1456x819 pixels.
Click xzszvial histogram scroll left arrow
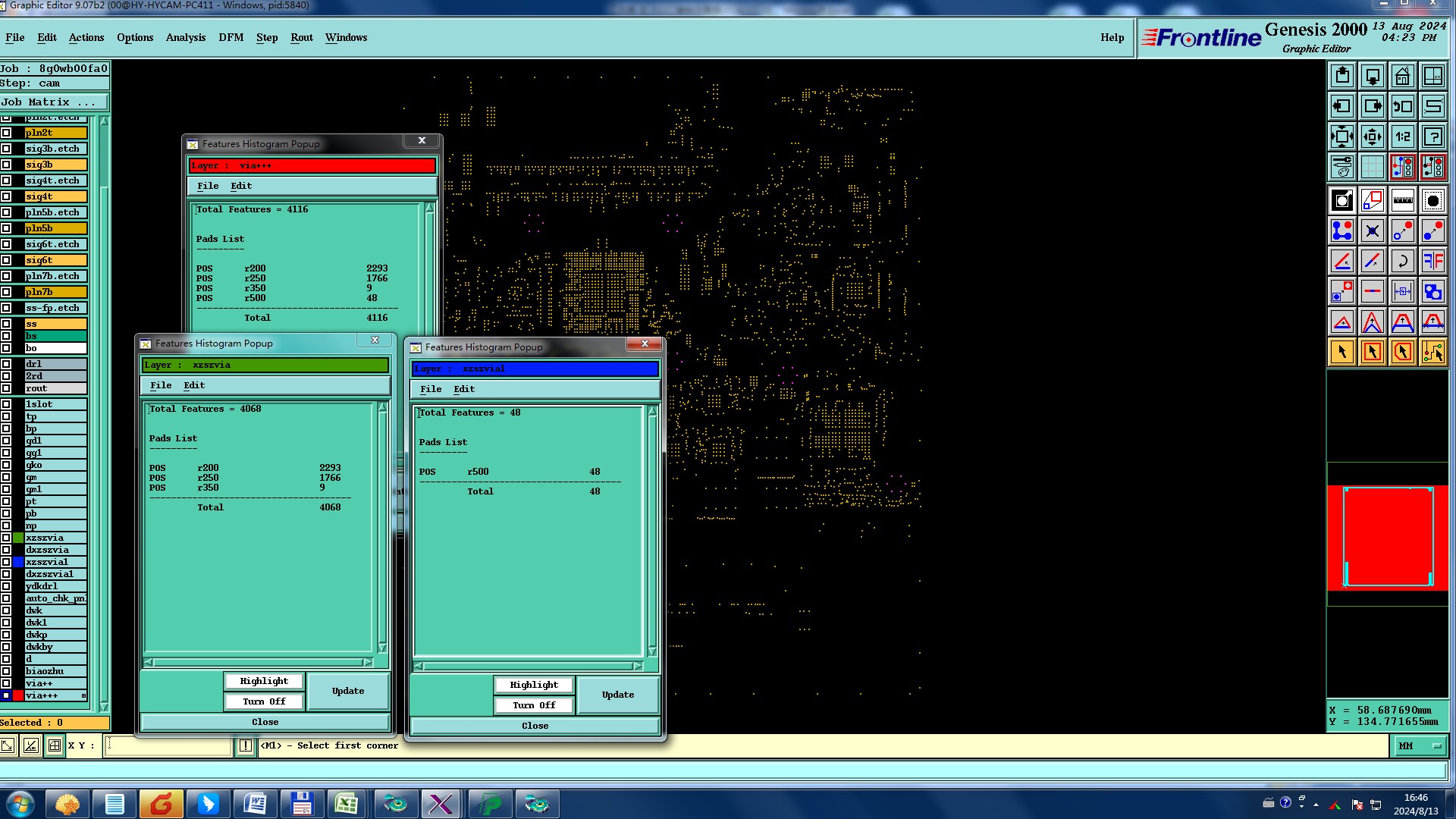[419, 667]
